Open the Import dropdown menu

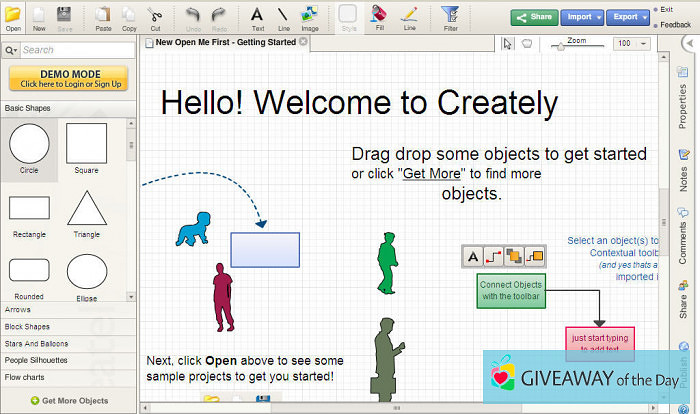[x=583, y=17]
